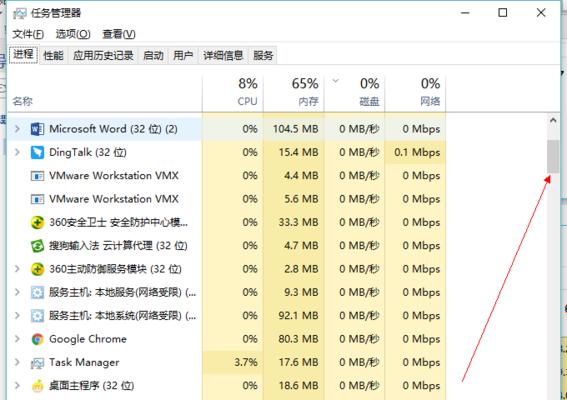Image resolution: width=567 pixels, height=400 pixels.
Task: Click the 3.7% CPU value
Action: coord(246,362)
